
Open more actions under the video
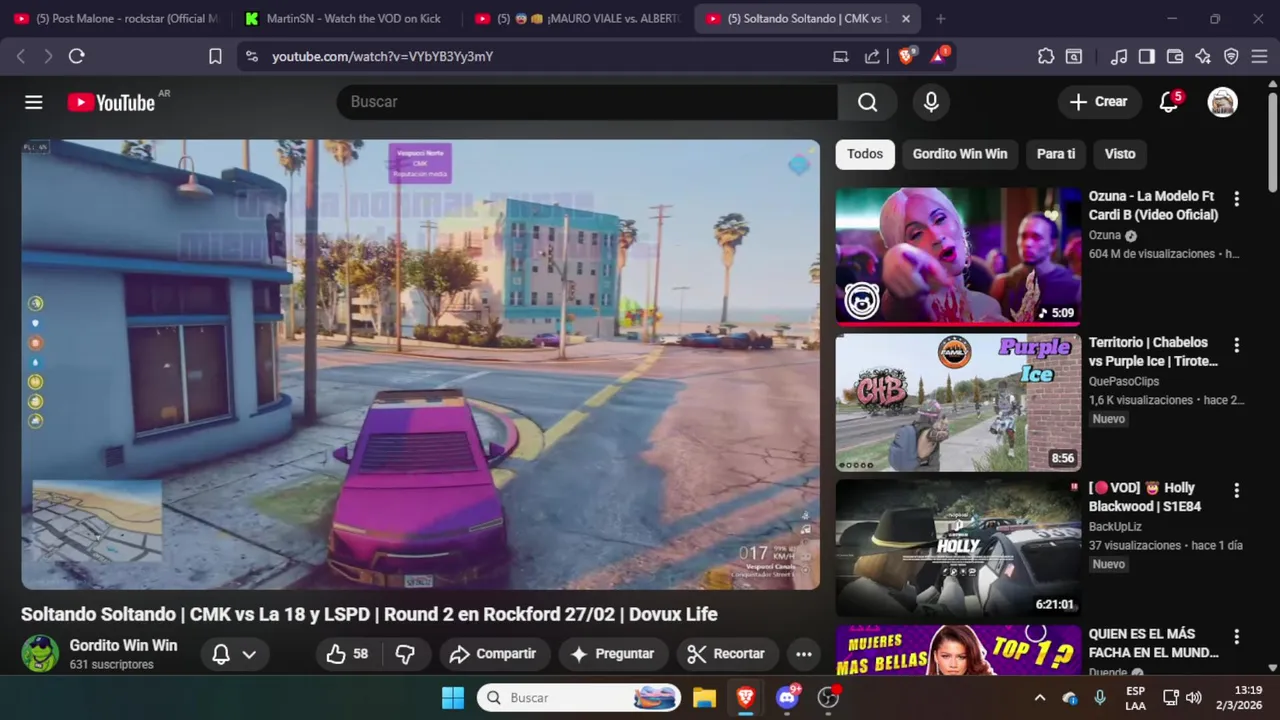click(804, 654)
